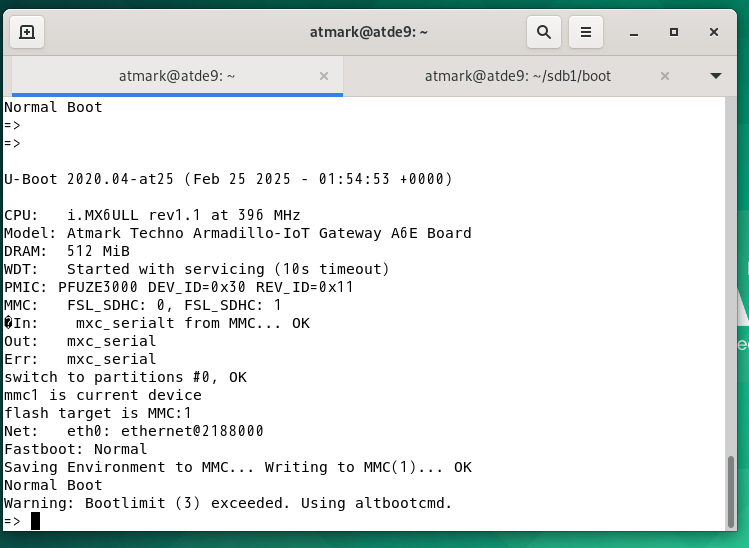Close the terminal window
This screenshot has height=548, width=749.
[x=714, y=32]
